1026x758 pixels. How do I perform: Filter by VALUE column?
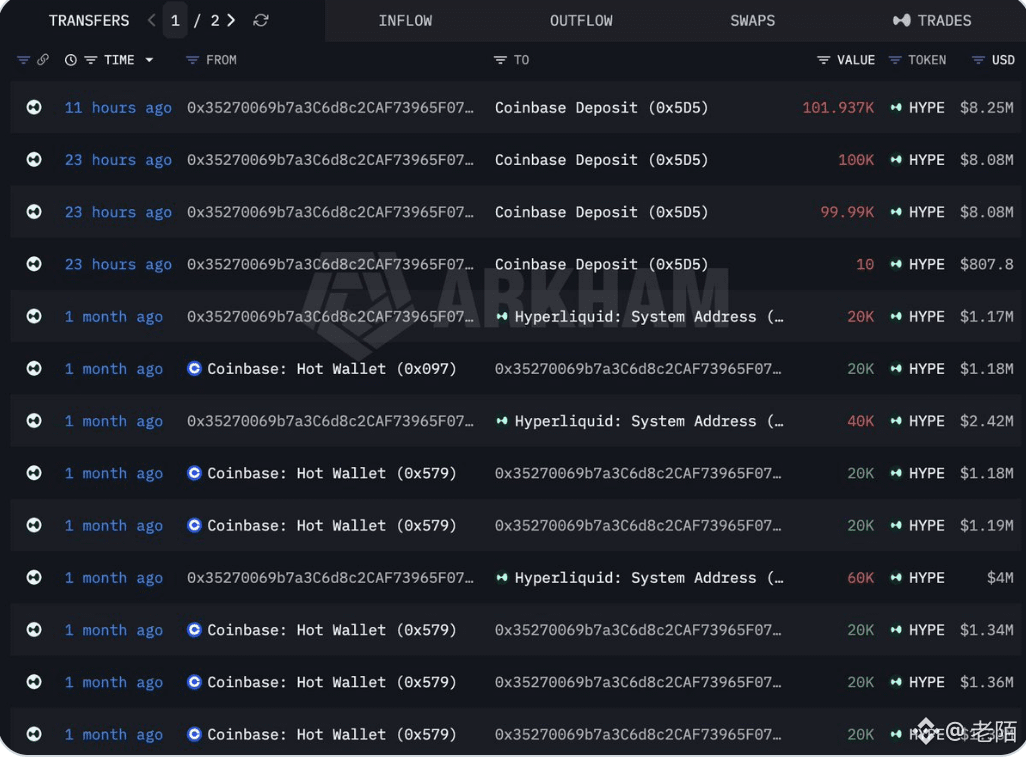(x=823, y=60)
